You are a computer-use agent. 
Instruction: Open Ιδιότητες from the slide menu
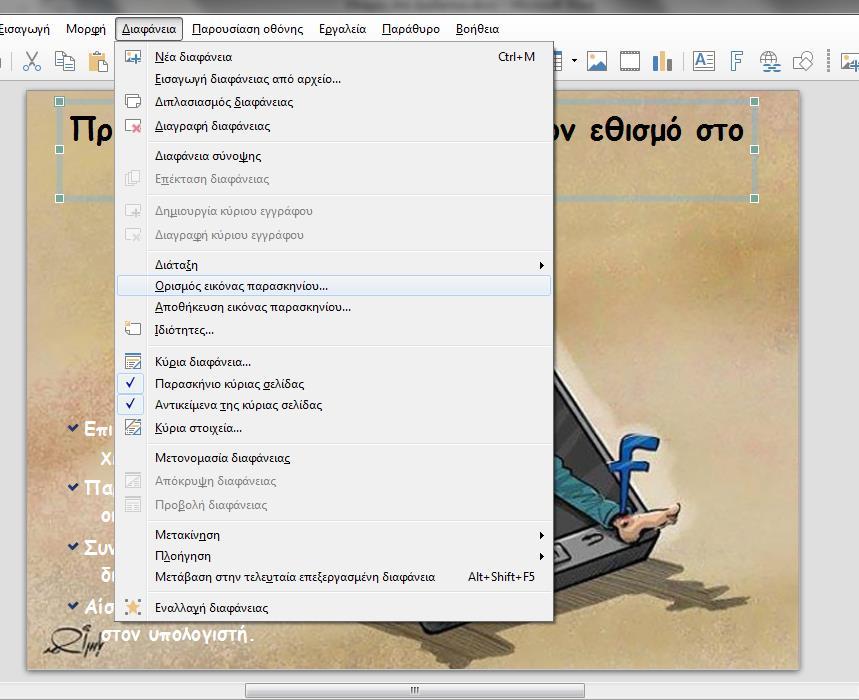[334, 330]
